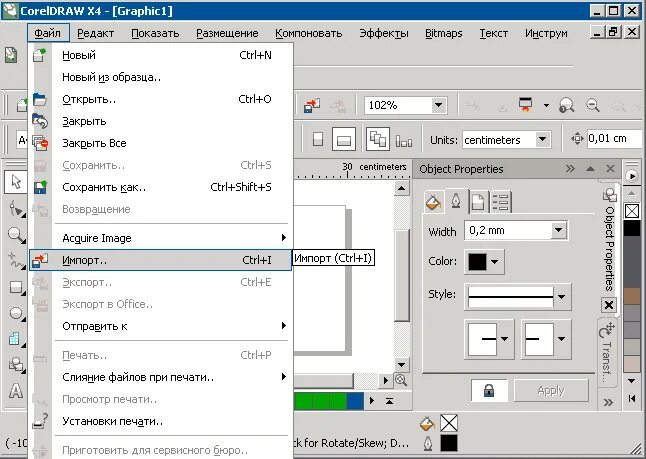Open the General page tab
Screen dimensions: 646x459
478,202
